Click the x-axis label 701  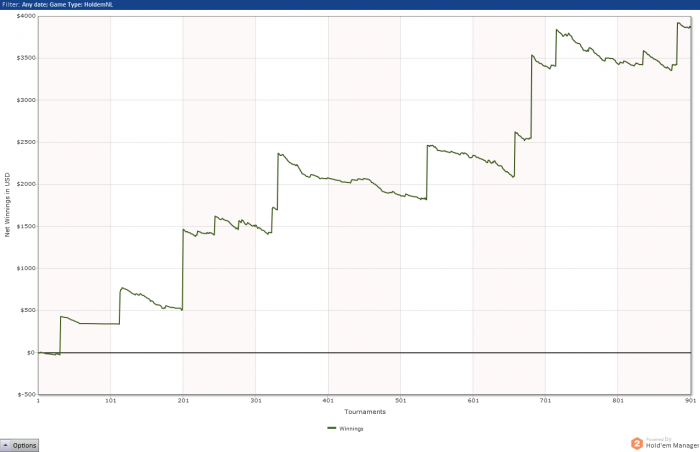[546, 401]
